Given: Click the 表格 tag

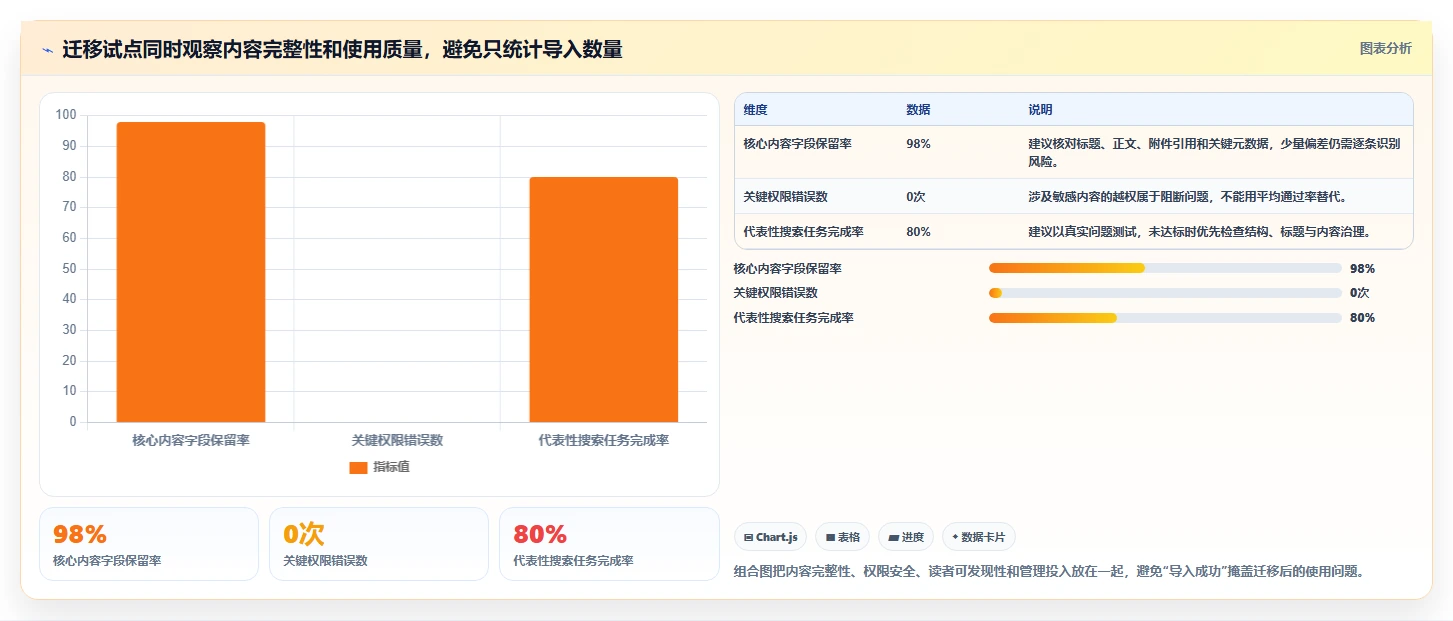Looking at the screenshot, I should [842, 537].
